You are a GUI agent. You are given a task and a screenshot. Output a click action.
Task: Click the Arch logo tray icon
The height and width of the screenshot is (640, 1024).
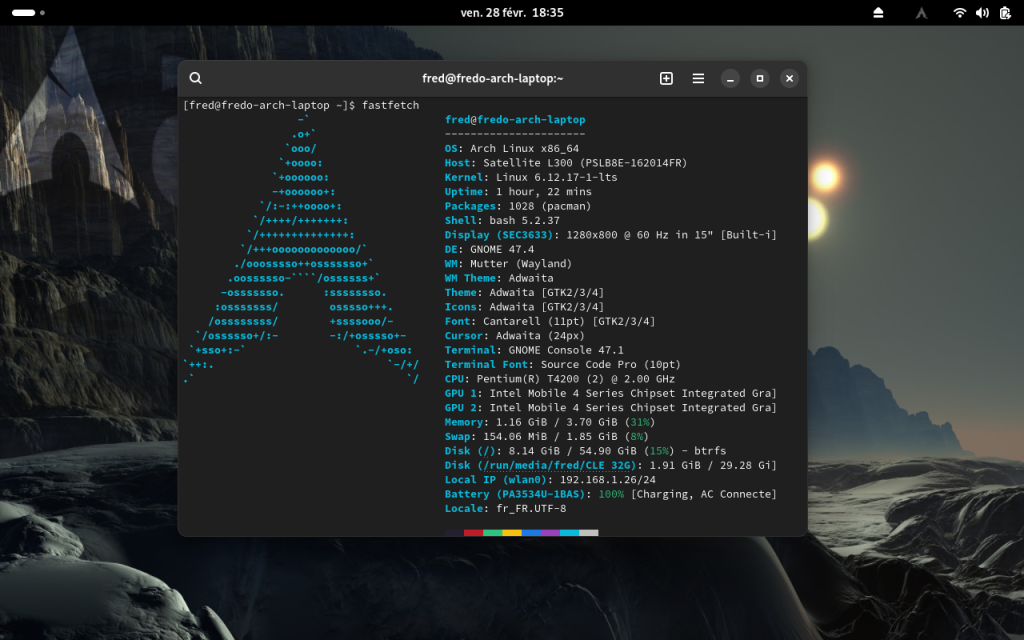click(921, 12)
